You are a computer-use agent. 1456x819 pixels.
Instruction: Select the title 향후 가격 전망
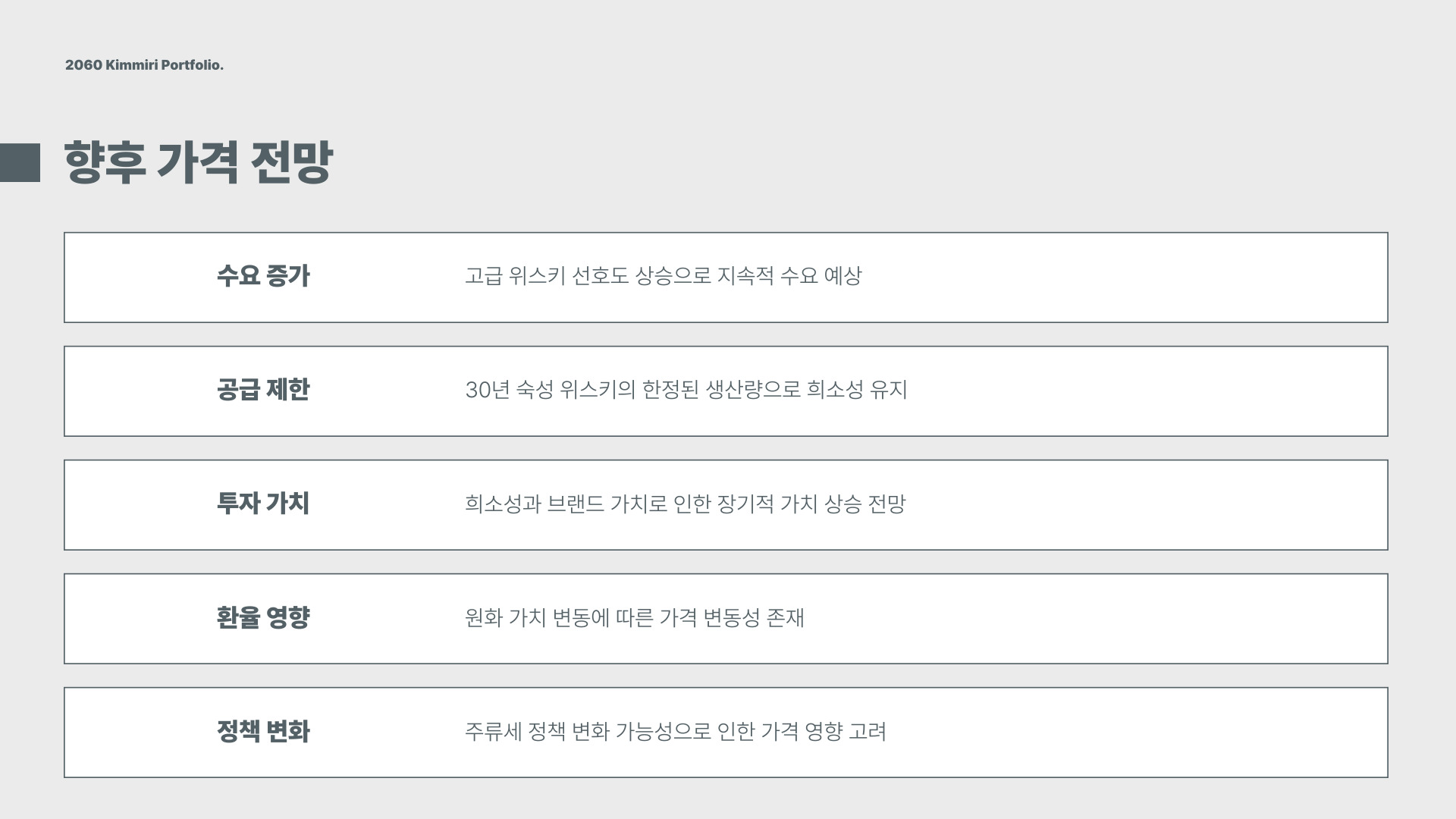[198, 162]
